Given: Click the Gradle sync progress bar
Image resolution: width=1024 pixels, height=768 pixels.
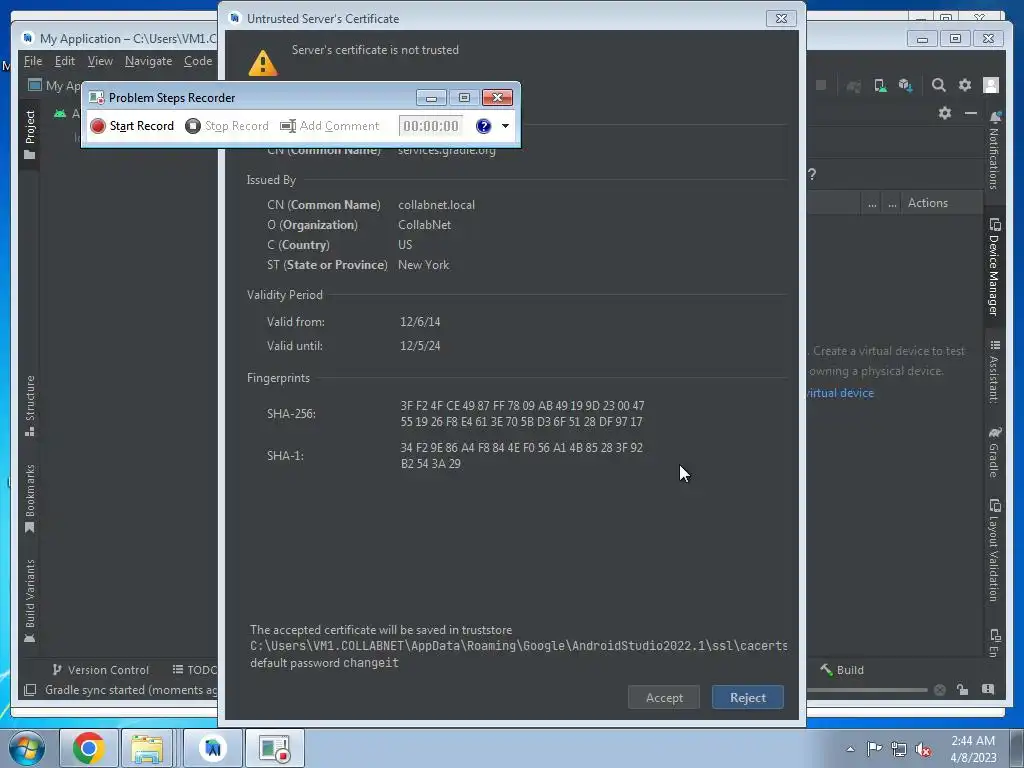Looking at the screenshot, I should pos(867,690).
